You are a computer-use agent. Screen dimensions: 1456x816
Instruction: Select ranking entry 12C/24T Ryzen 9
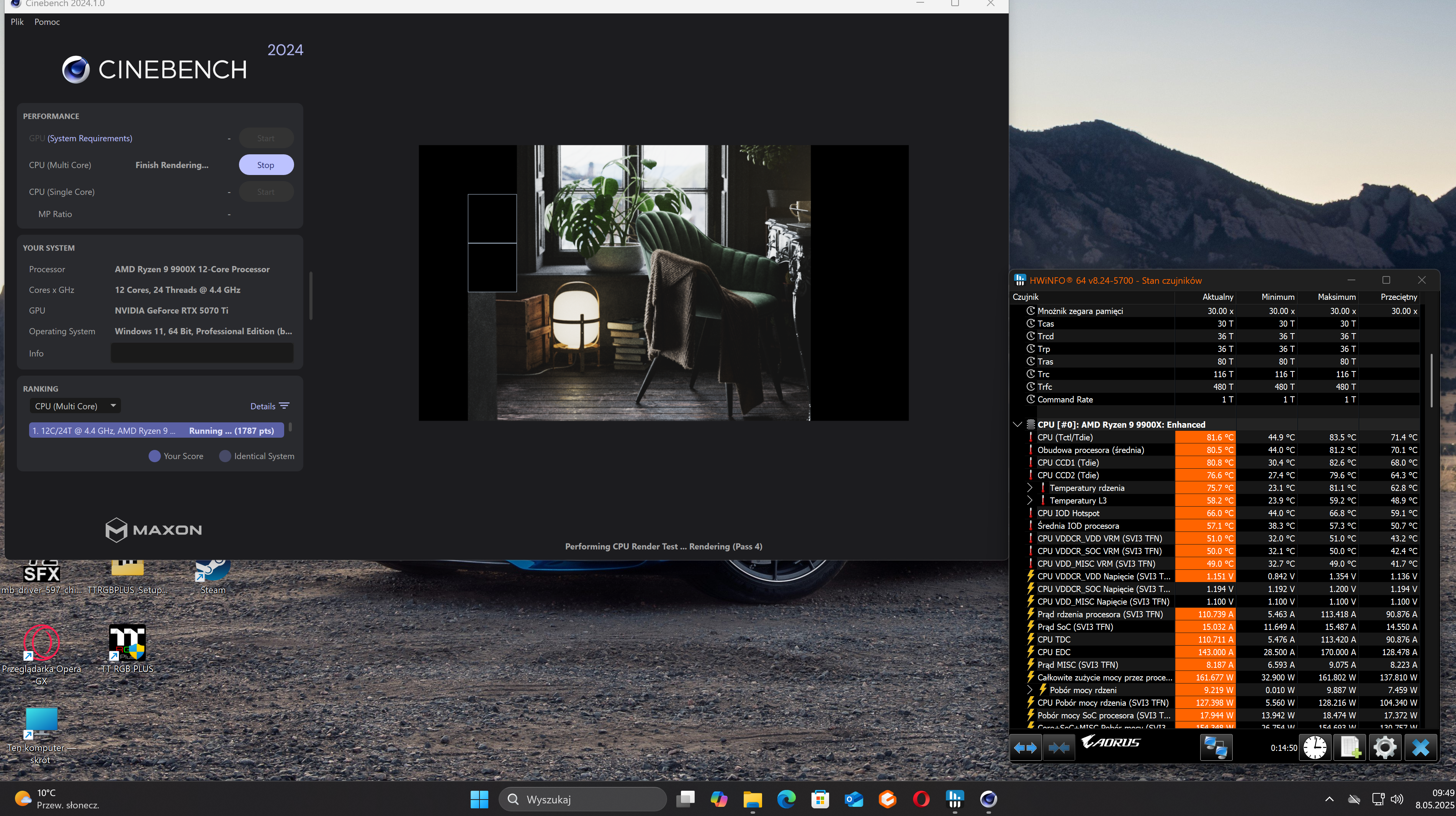click(157, 431)
